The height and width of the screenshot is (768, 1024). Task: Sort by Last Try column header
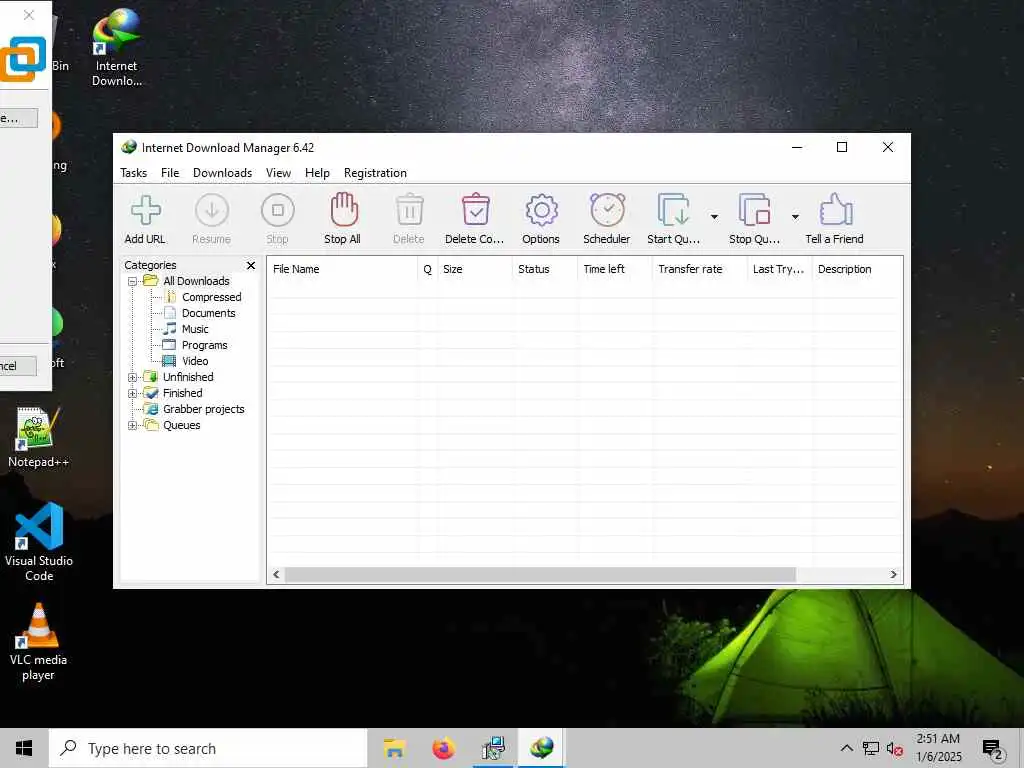coord(780,269)
